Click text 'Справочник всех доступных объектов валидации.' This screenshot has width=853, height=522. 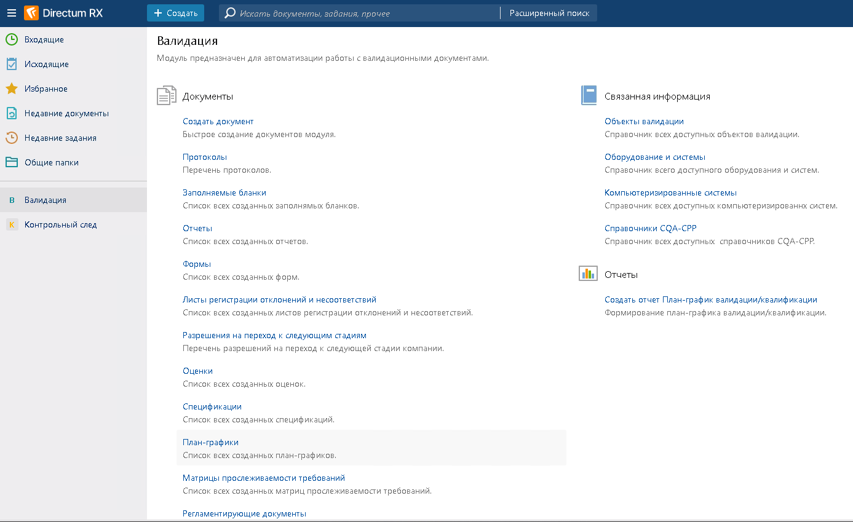(702, 134)
